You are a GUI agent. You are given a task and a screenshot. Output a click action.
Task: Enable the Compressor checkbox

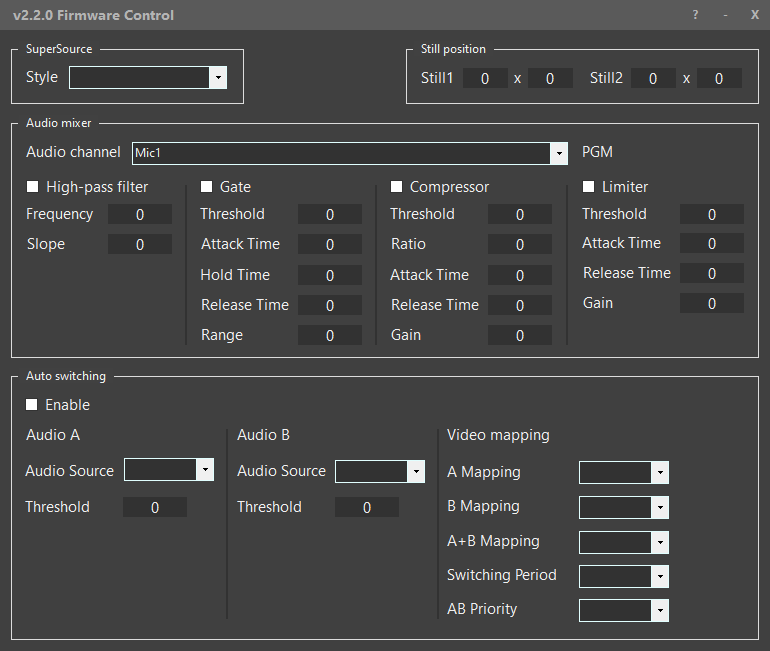[396, 187]
